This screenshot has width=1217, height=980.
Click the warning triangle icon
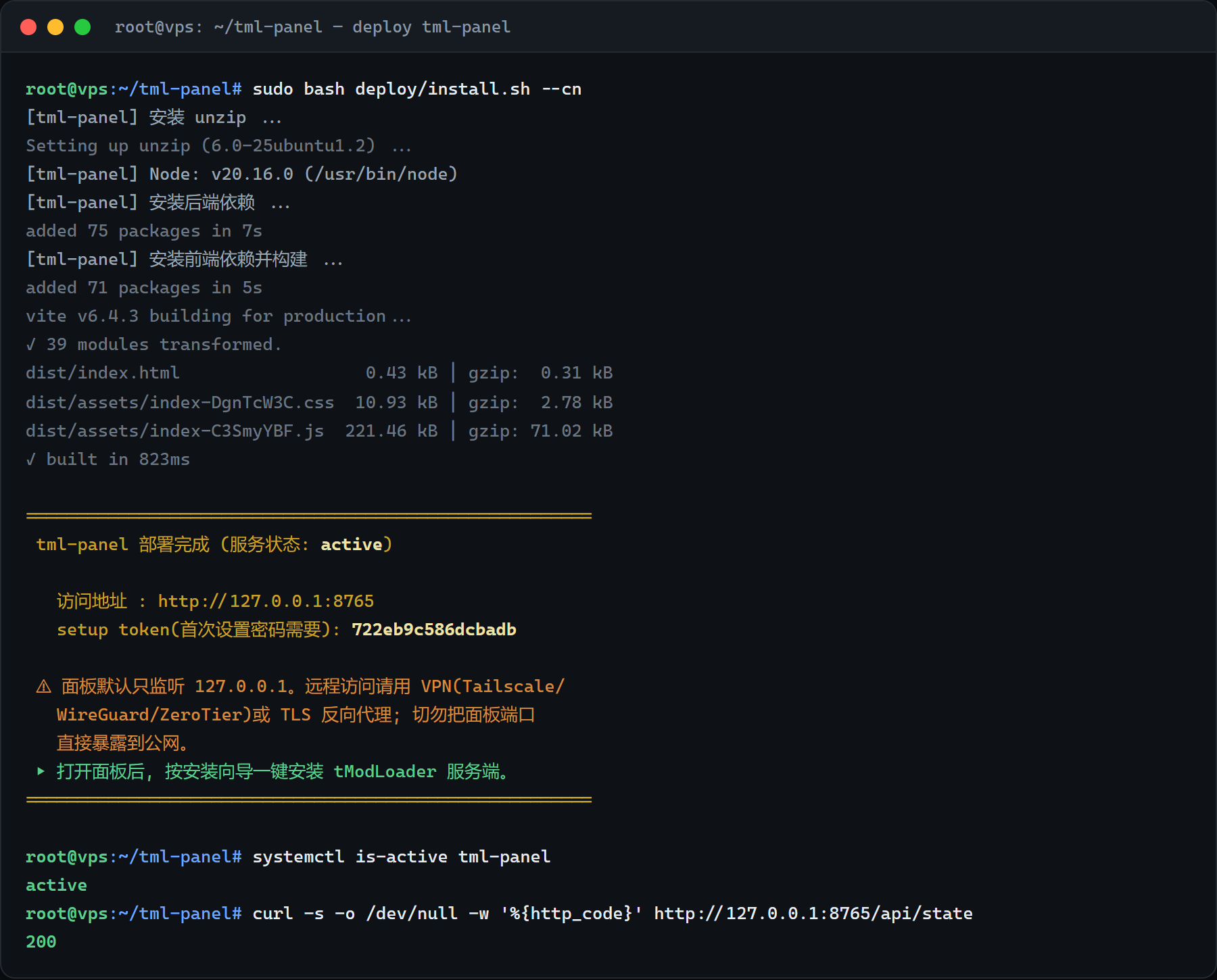point(44,687)
